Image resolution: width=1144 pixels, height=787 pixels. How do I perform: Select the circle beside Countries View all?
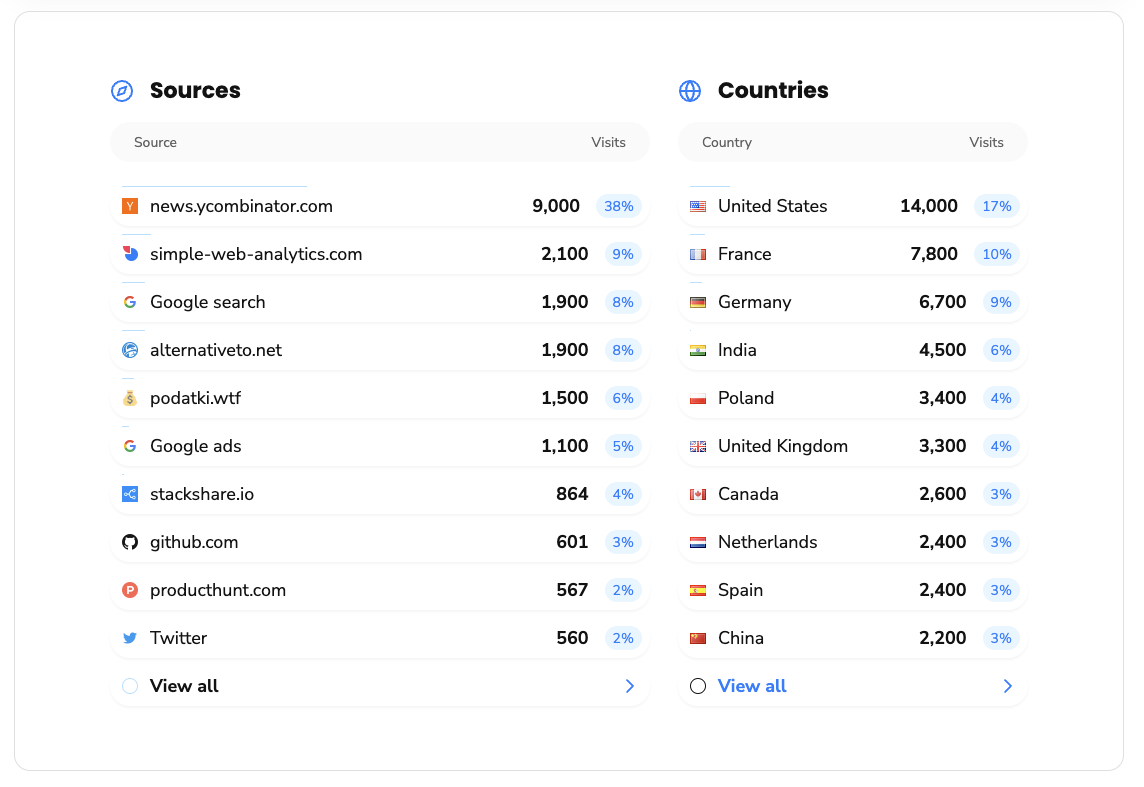tap(698, 686)
